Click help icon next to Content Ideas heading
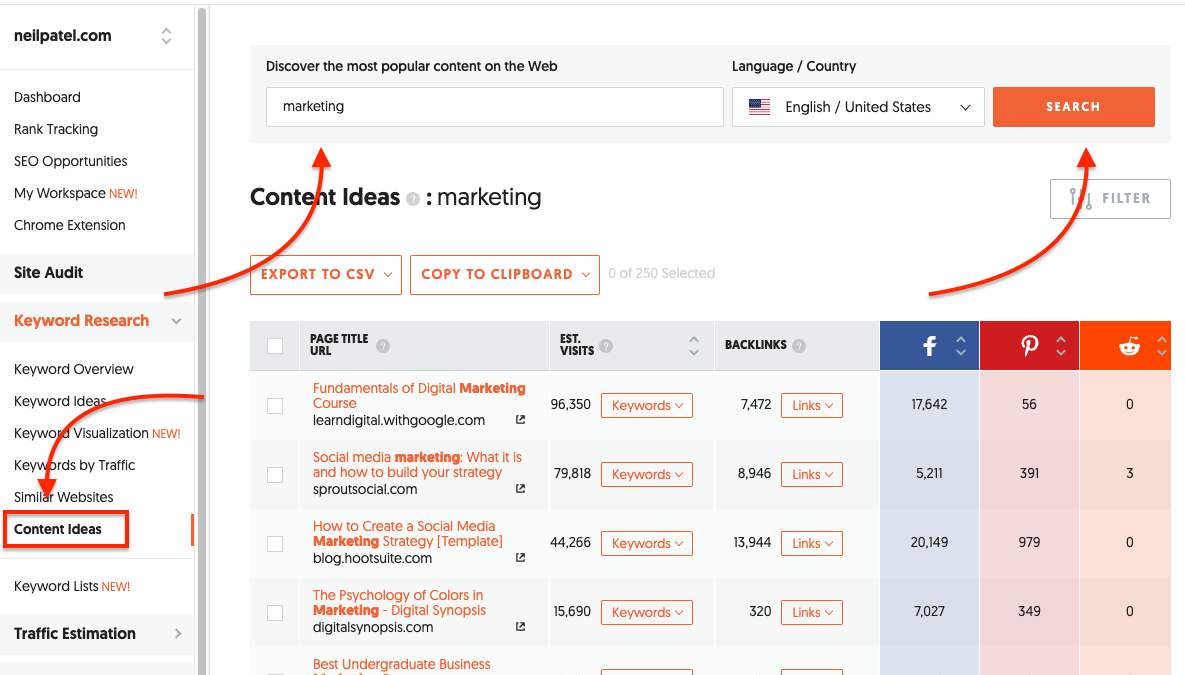This screenshot has height=675, width=1185. click(x=413, y=199)
